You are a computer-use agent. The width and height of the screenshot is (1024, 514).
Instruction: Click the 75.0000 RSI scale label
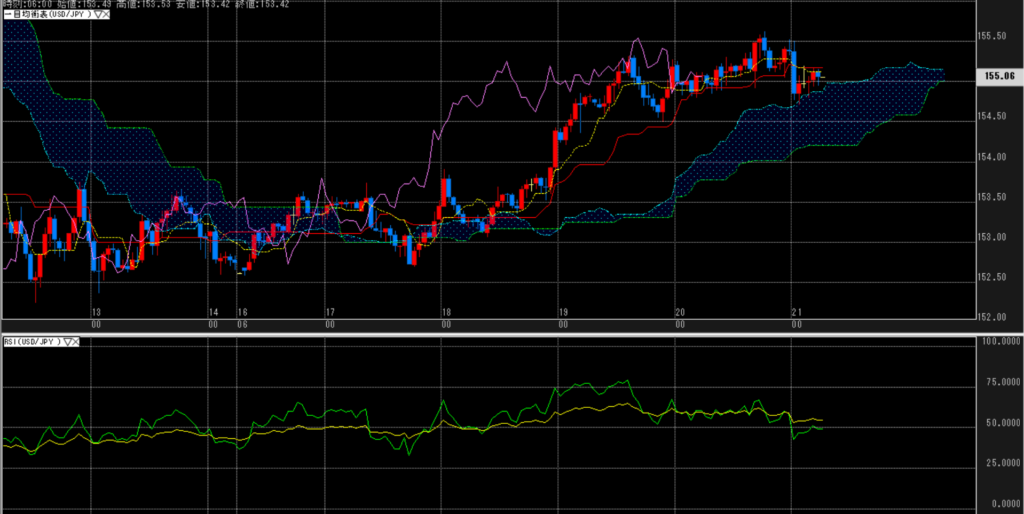point(996,382)
